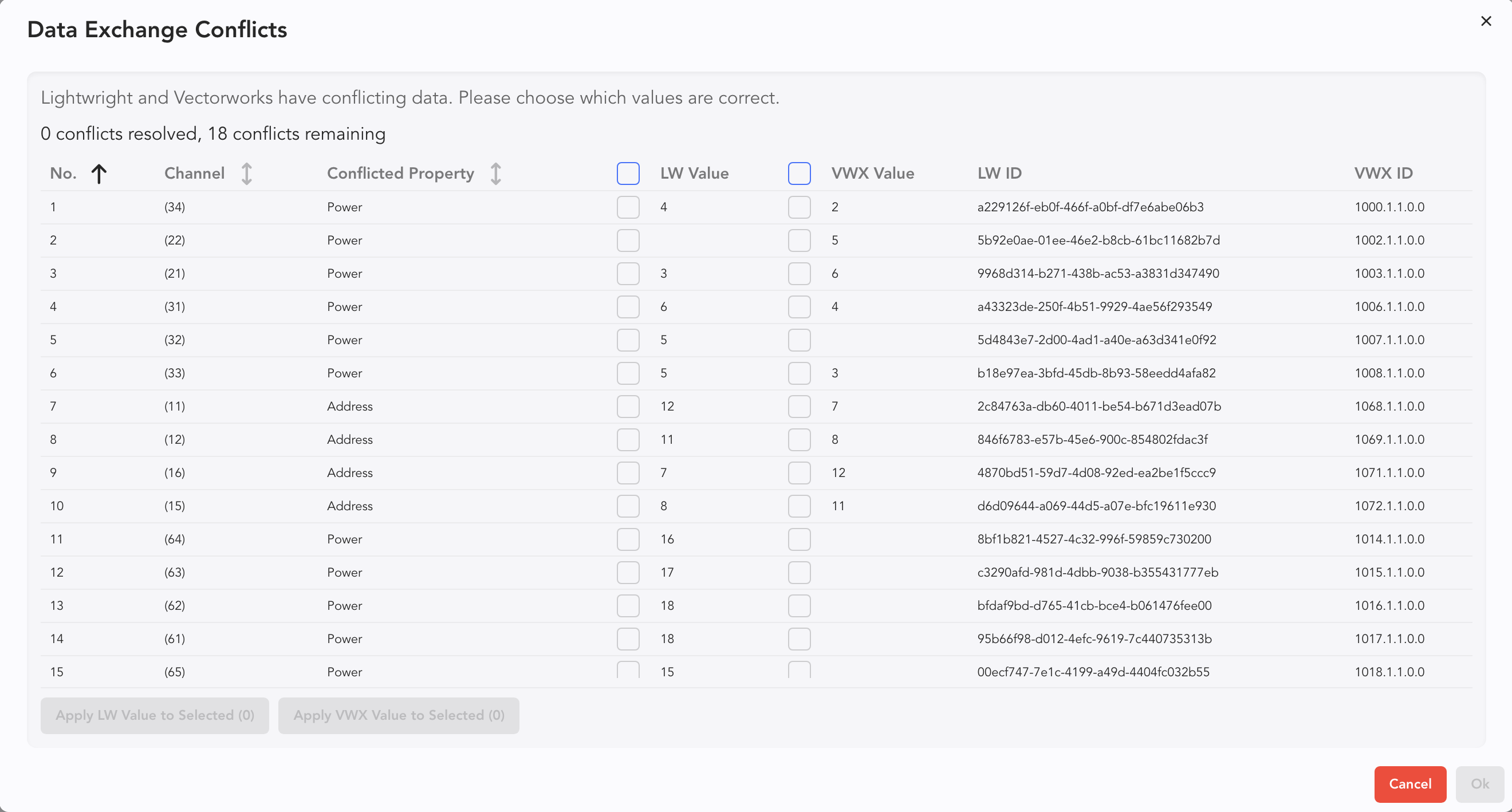Click the Cancel button

click(1409, 784)
